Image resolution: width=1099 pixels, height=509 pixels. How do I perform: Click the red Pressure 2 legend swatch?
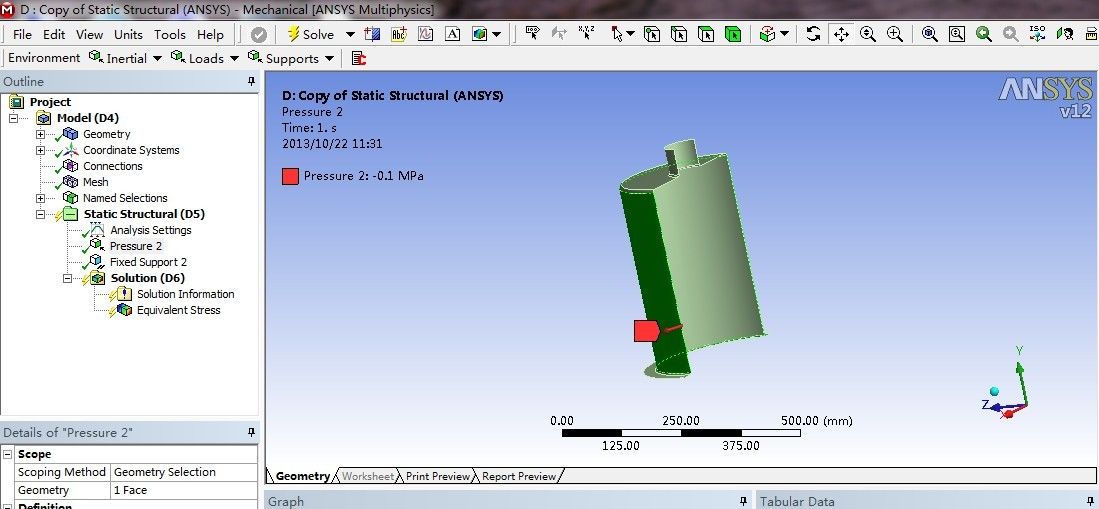[290, 176]
